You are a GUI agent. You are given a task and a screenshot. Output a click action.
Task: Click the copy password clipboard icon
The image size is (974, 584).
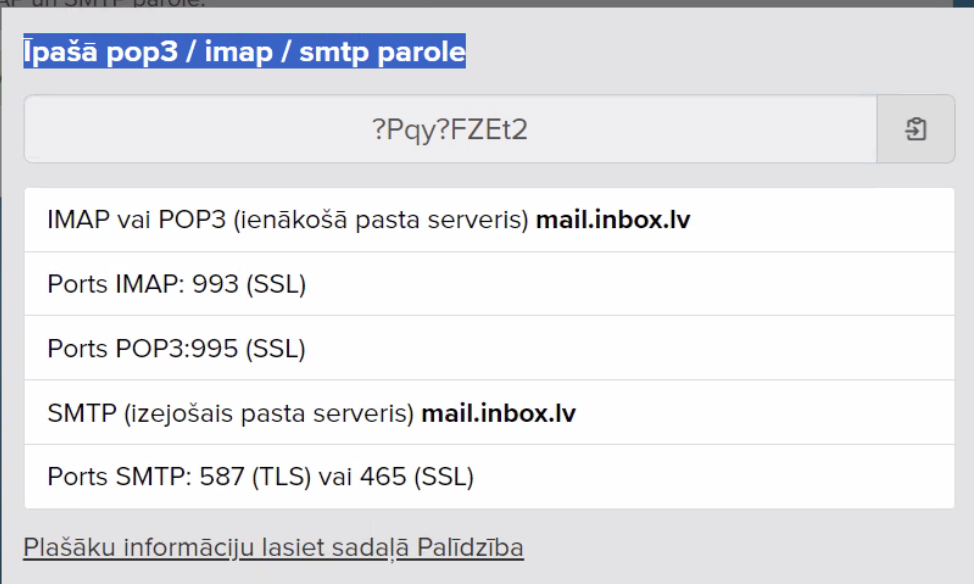pyautogui.click(x=915, y=129)
